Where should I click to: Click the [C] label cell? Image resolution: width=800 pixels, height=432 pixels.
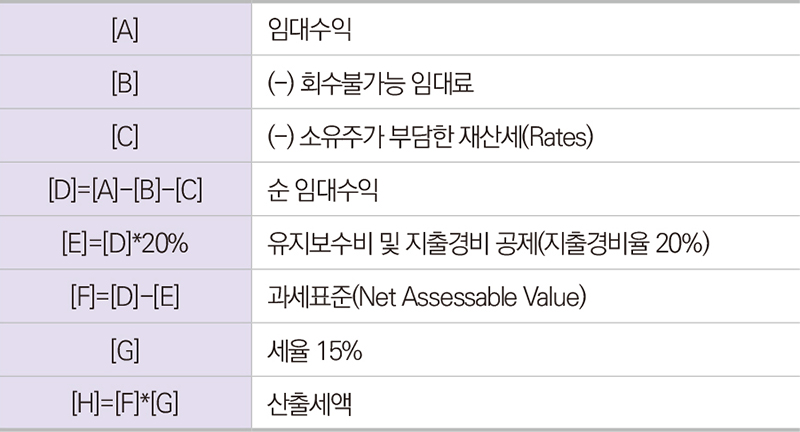(126, 136)
